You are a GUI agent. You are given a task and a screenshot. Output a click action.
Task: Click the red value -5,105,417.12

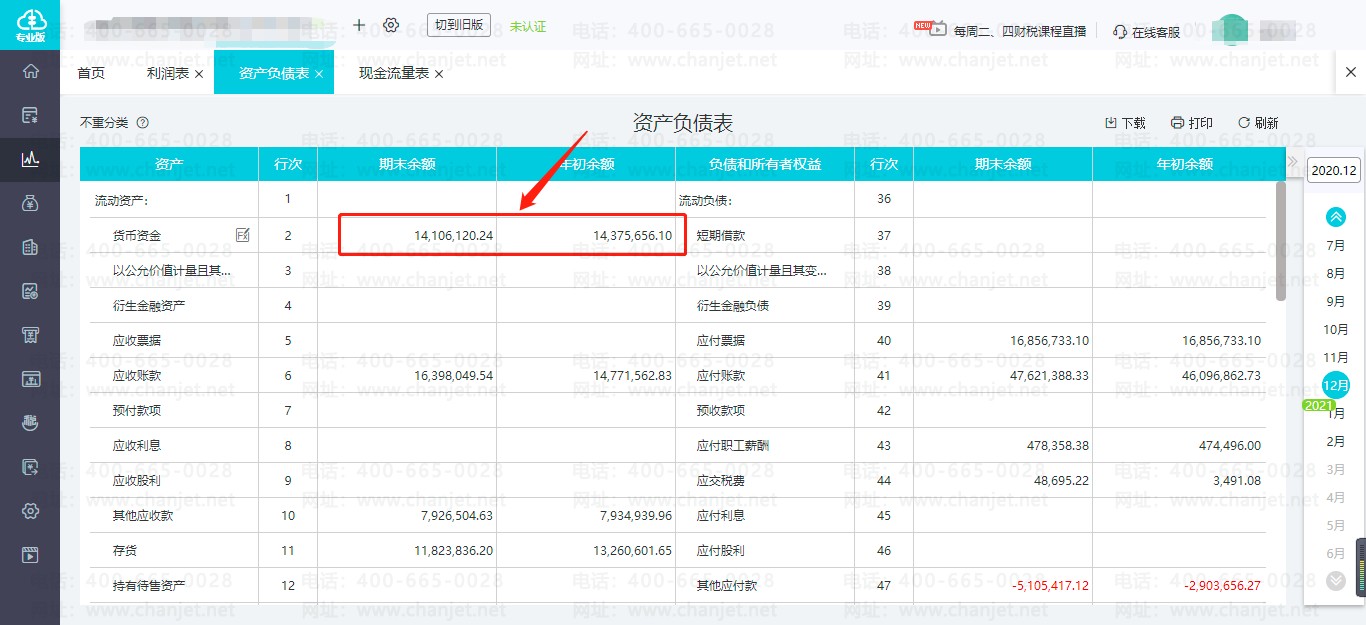tap(1050, 585)
